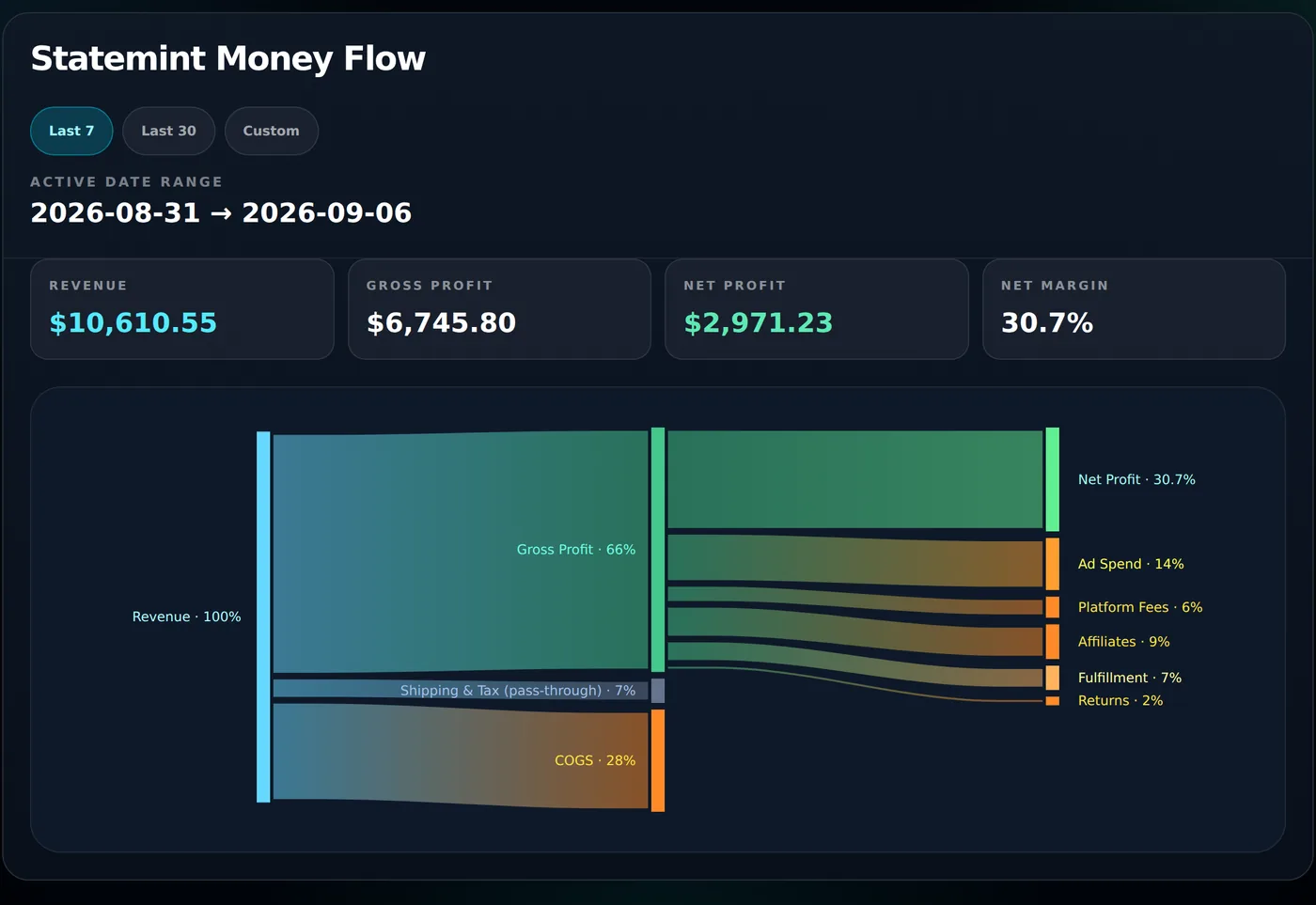Click the Affiliates · 9% label

pos(1123,642)
